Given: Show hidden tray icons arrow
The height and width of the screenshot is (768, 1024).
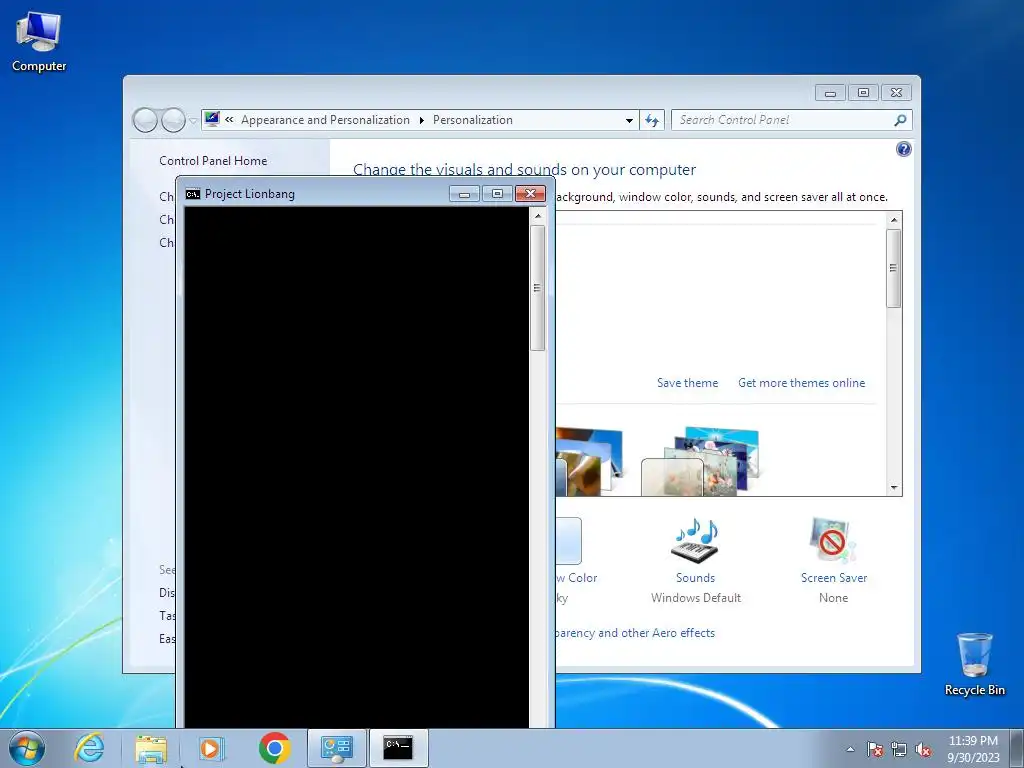Looking at the screenshot, I should click(850, 749).
